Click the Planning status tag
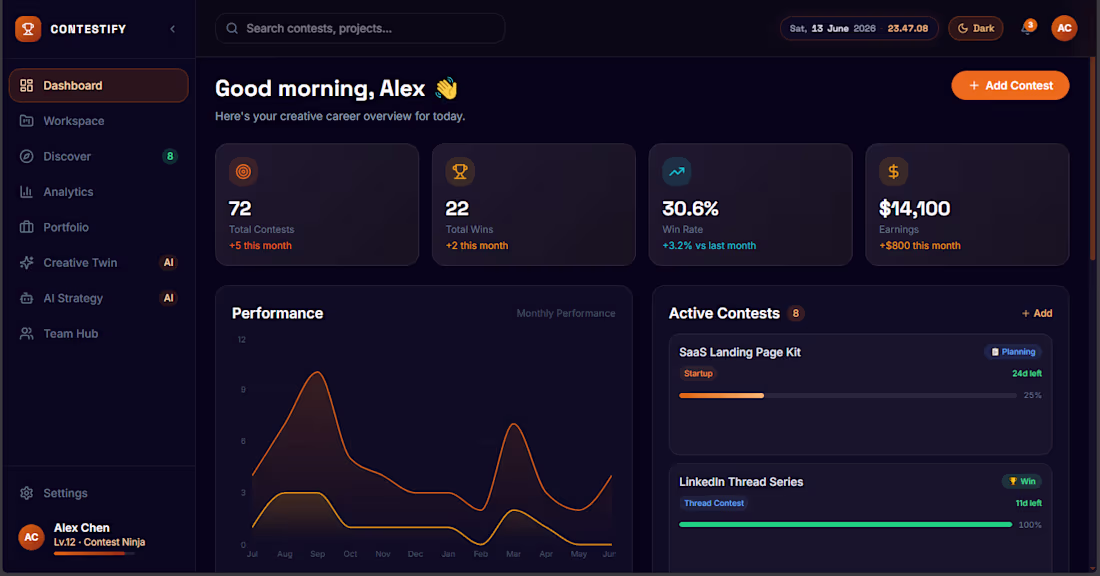Viewport: 1100px width, 576px height. [x=1013, y=352]
